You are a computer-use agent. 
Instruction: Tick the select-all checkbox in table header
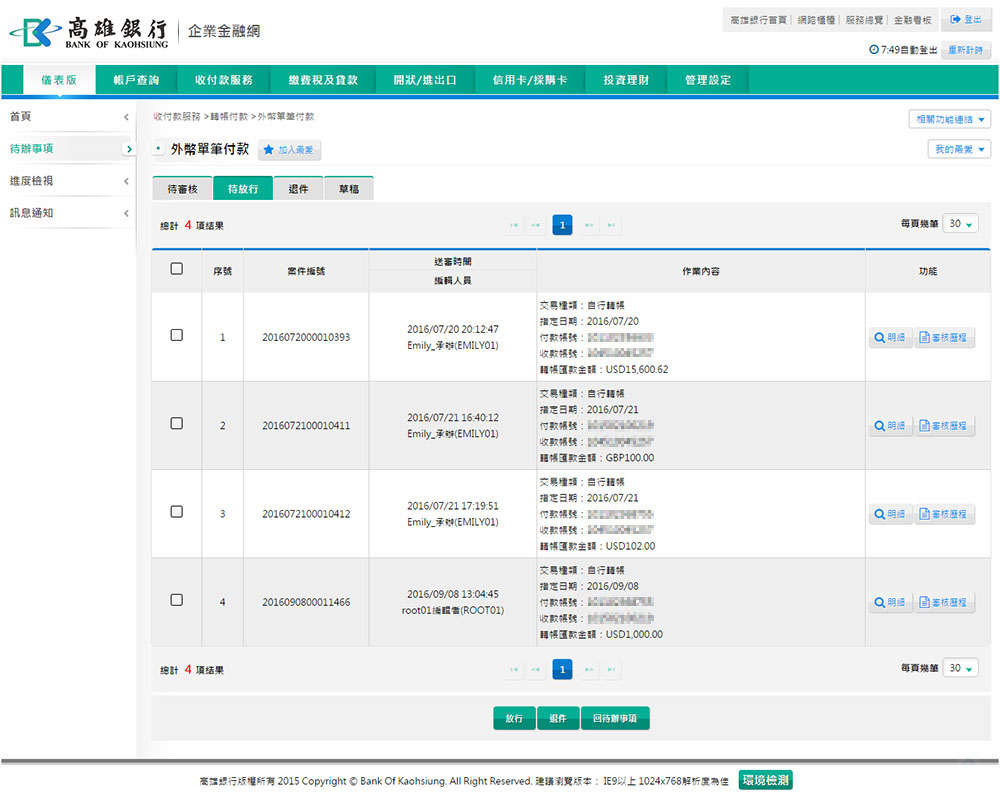coord(177,269)
